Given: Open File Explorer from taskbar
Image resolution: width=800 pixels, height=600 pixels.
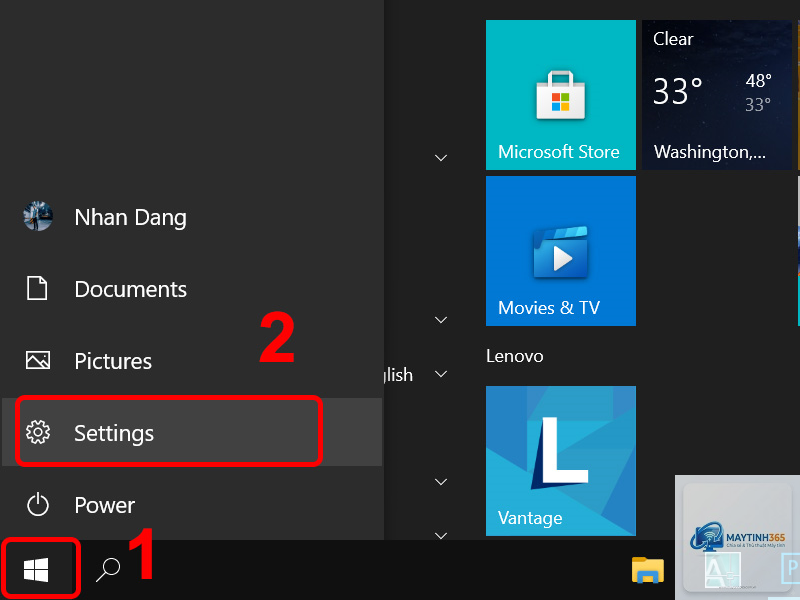Looking at the screenshot, I should click(647, 570).
